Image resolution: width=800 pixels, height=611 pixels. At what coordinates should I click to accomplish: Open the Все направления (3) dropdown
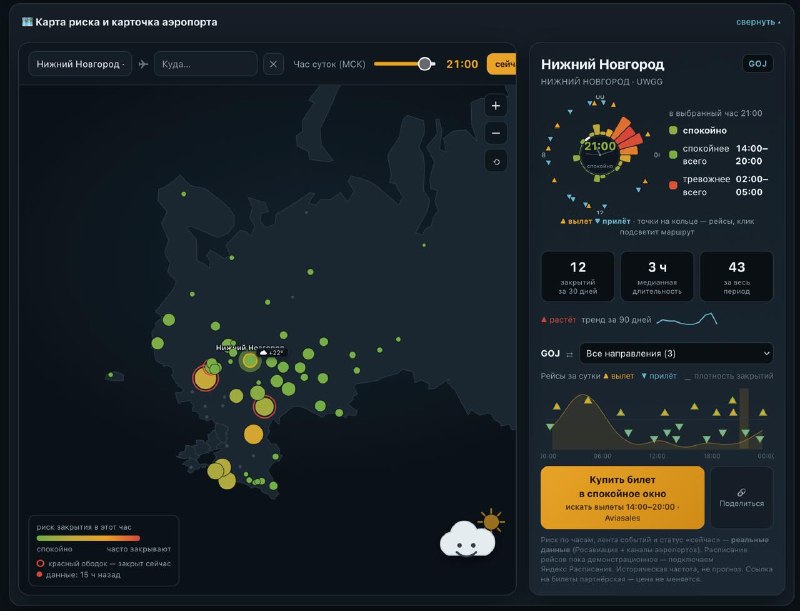(676, 353)
